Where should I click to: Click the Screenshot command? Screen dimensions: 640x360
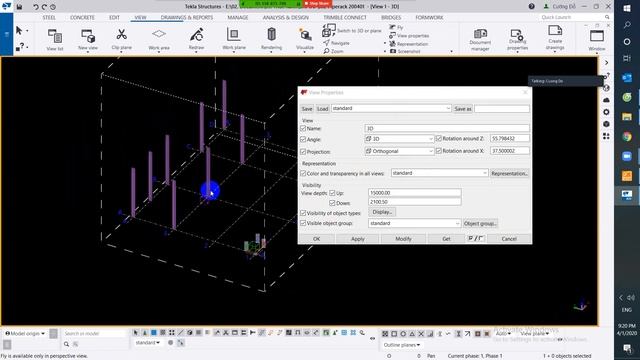(x=405, y=51)
